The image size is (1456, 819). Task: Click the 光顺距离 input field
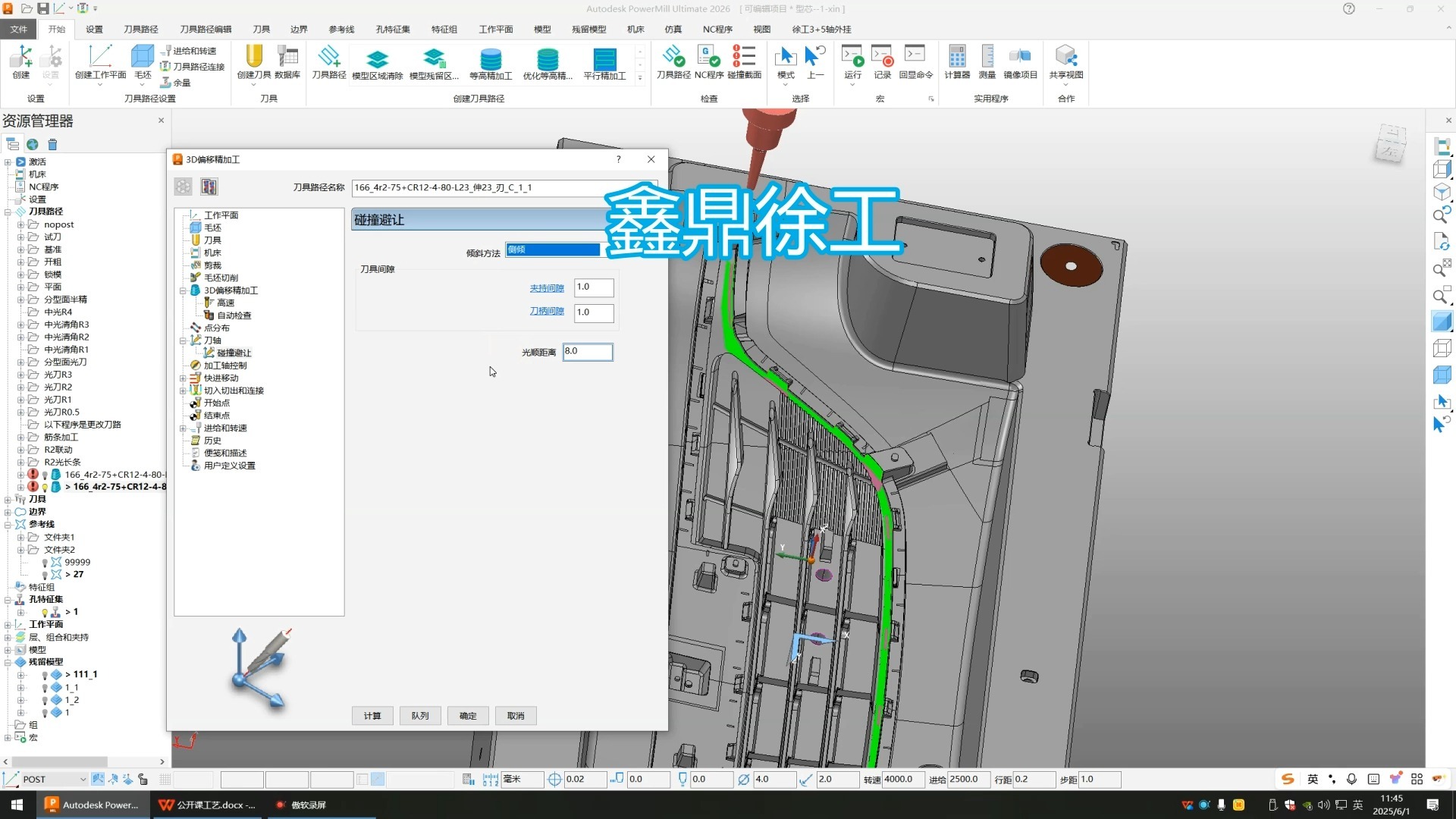(x=588, y=352)
